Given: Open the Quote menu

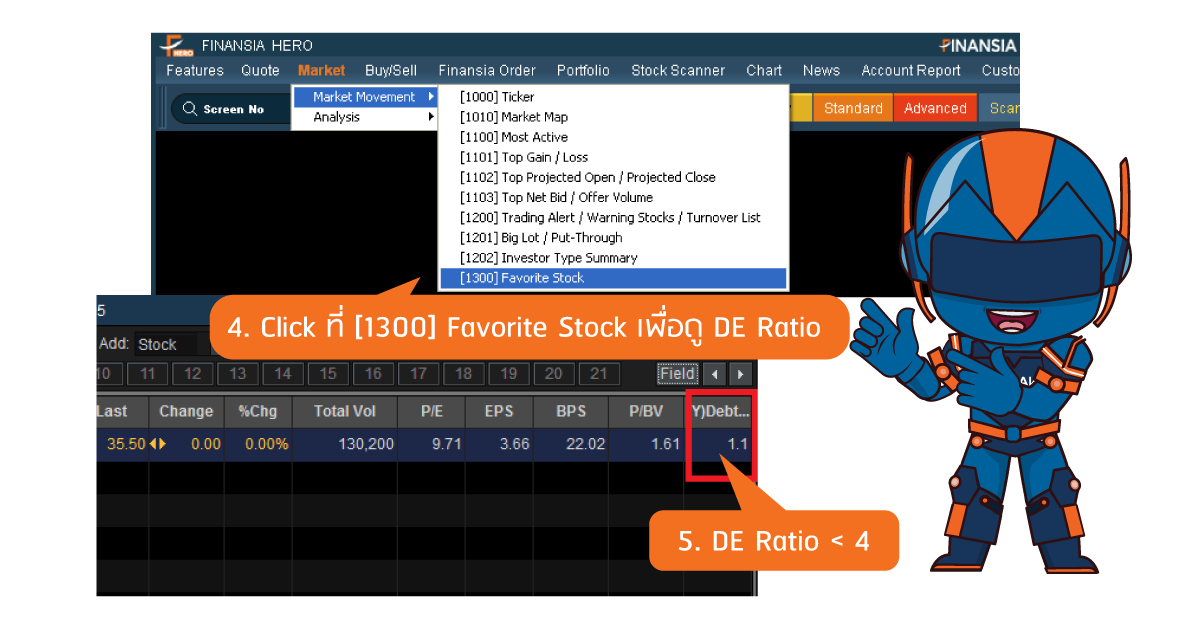Looking at the screenshot, I should [260, 70].
